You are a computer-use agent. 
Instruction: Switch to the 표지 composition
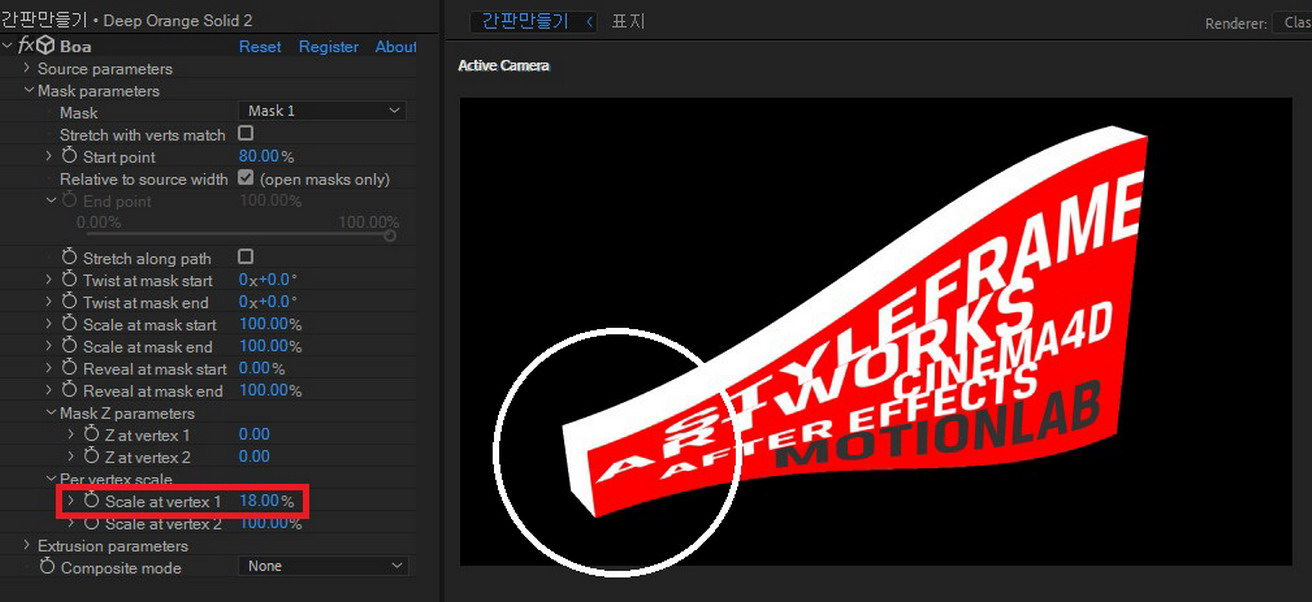tap(628, 21)
